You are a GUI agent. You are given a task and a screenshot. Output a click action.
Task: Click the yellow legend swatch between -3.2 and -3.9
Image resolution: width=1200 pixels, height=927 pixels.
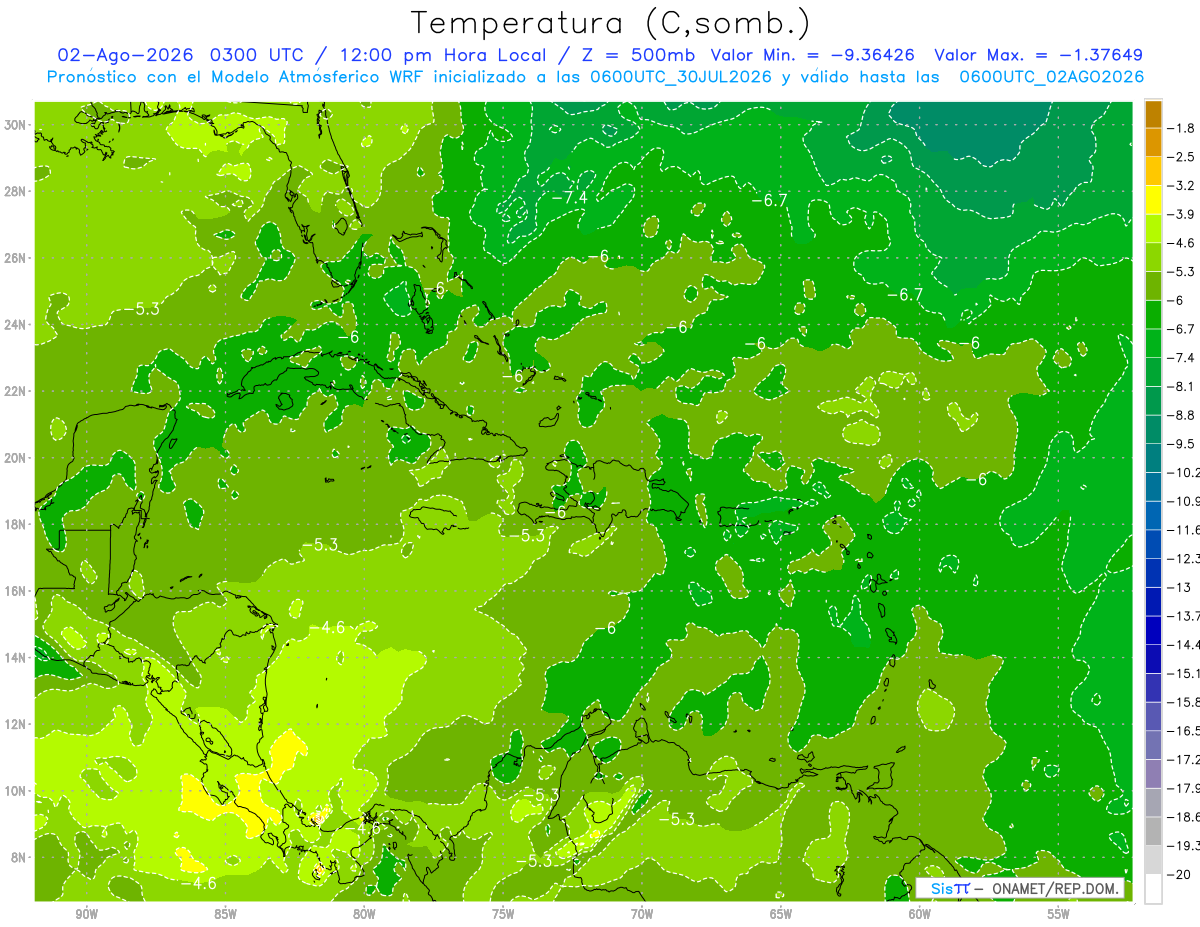[1153, 200]
